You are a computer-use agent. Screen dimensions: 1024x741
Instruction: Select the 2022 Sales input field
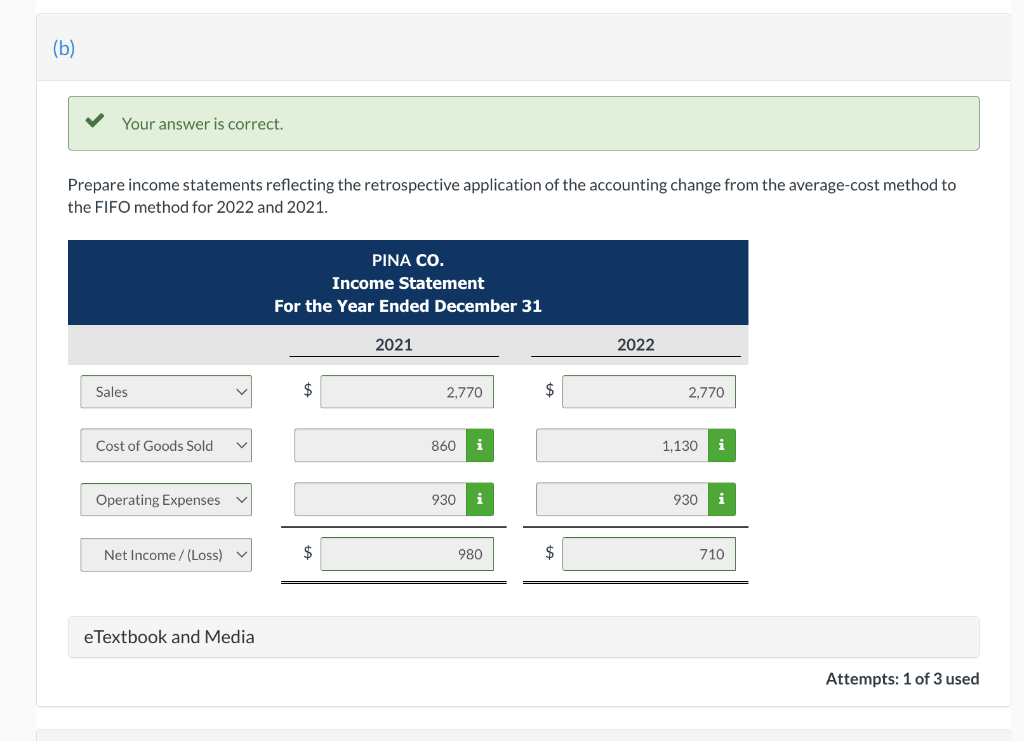(x=648, y=392)
